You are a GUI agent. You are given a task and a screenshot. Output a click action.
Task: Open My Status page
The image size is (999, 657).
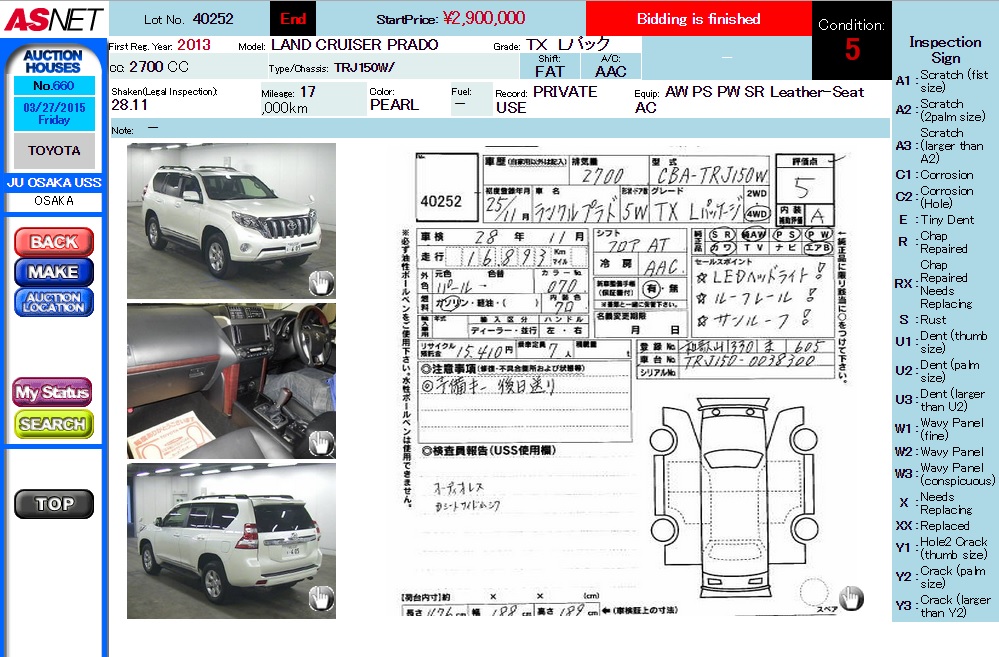[x=53, y=392]
